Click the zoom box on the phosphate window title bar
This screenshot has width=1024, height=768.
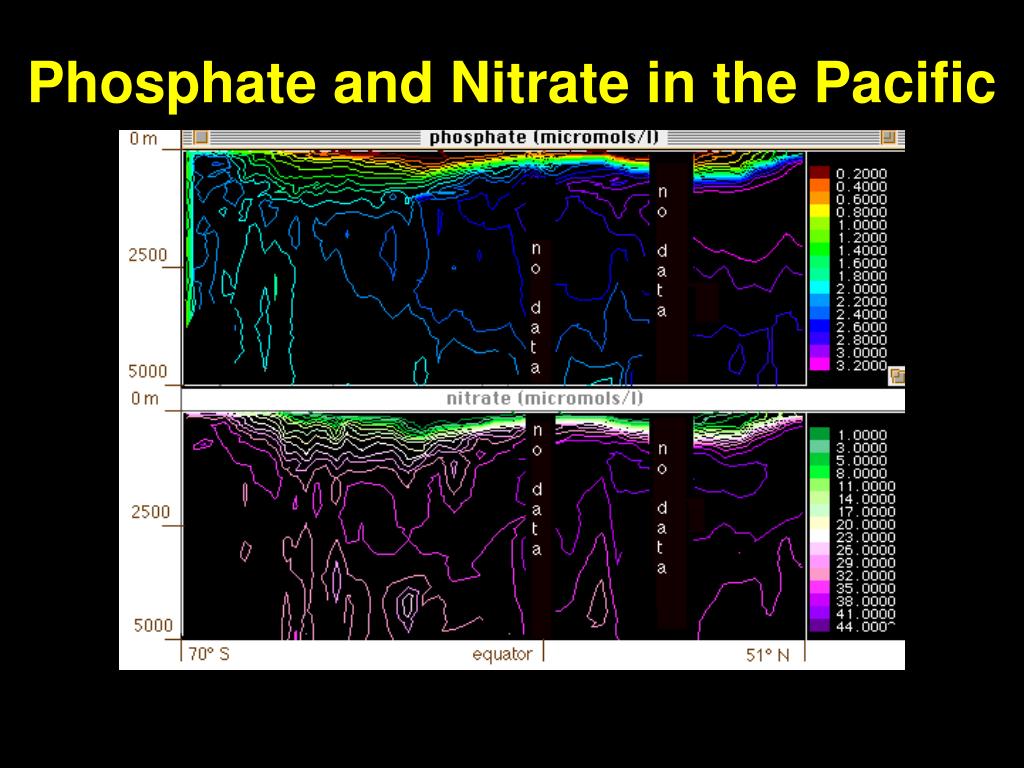[x=888, y=137]
